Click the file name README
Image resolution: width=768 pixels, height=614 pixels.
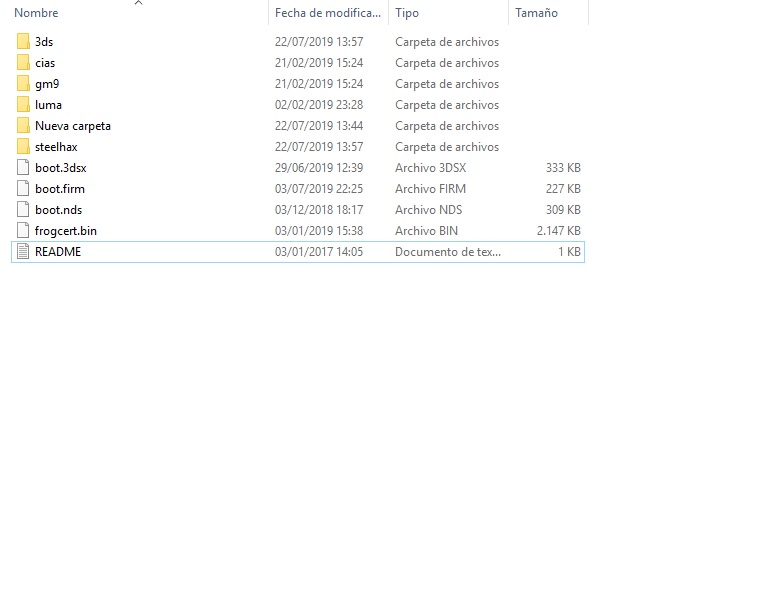click(58, 252)
